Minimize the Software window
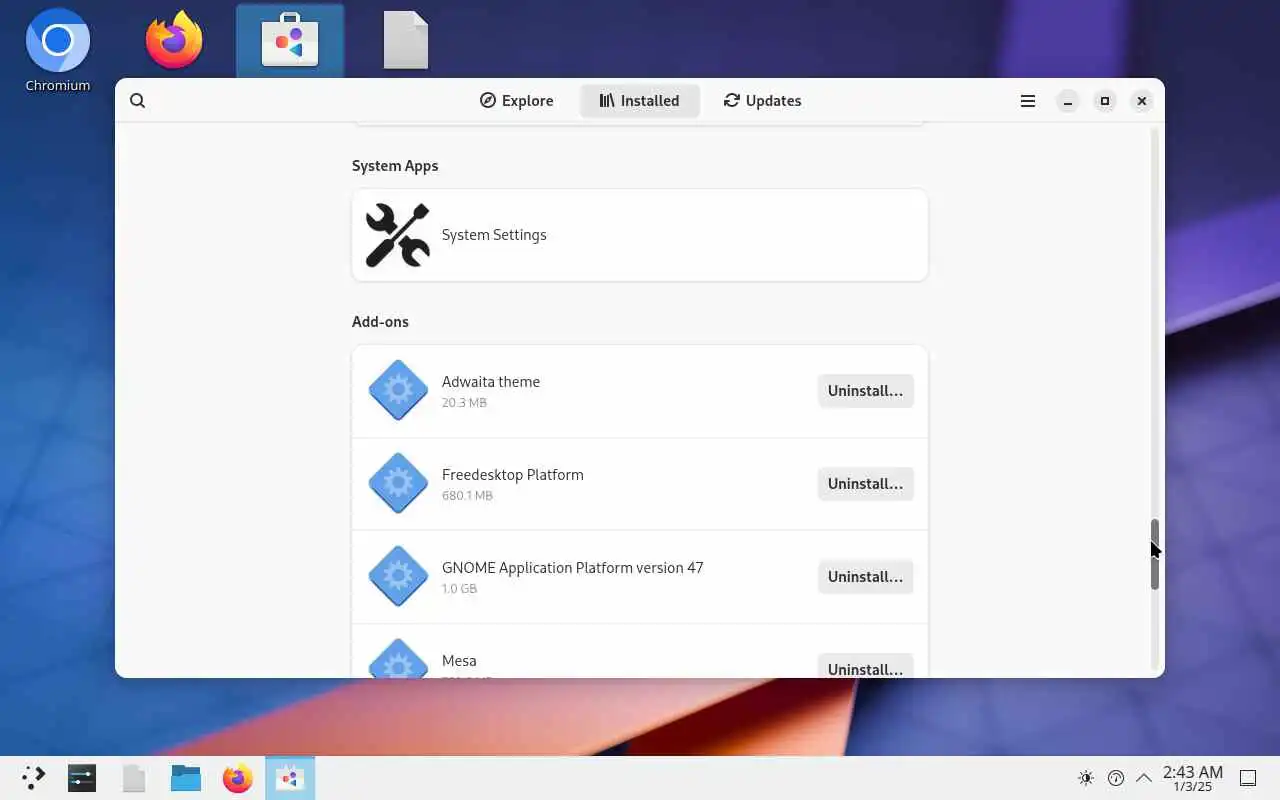This screenshot has height=800, width=1280. pos(1068,101)
